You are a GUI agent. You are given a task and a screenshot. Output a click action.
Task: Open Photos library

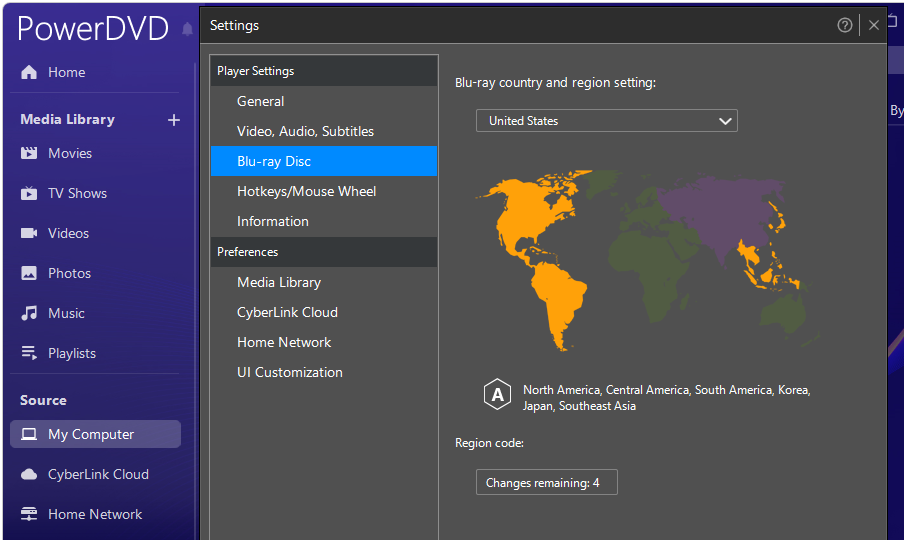[69, 273]
